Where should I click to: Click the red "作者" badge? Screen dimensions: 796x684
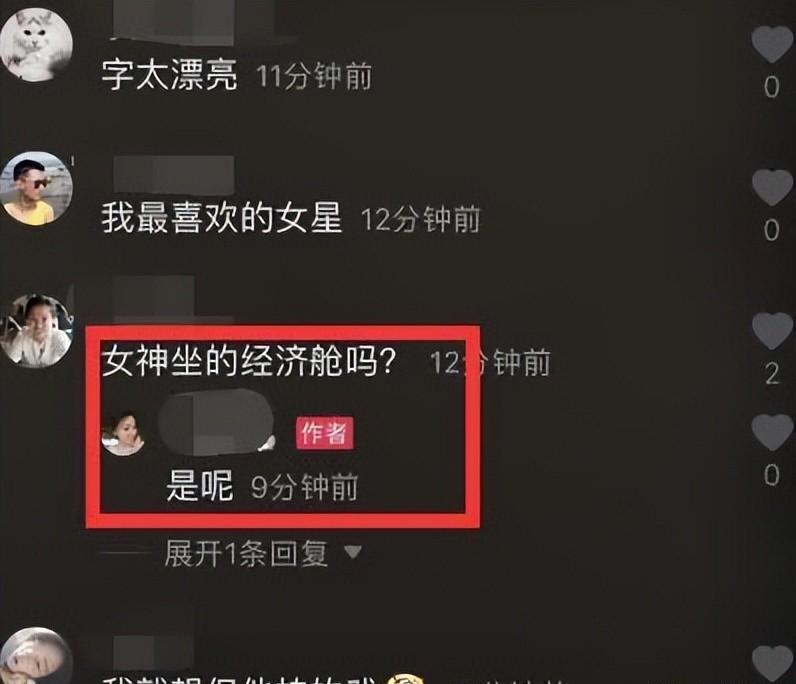click(x=325, y=433)
